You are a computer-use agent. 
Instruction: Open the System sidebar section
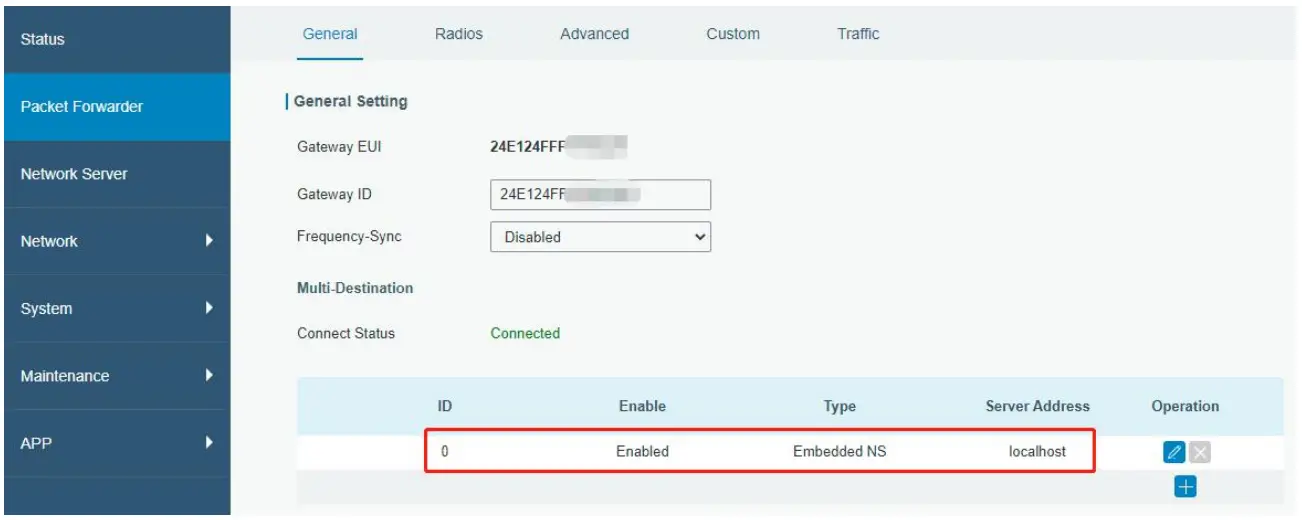click(116, 308)
